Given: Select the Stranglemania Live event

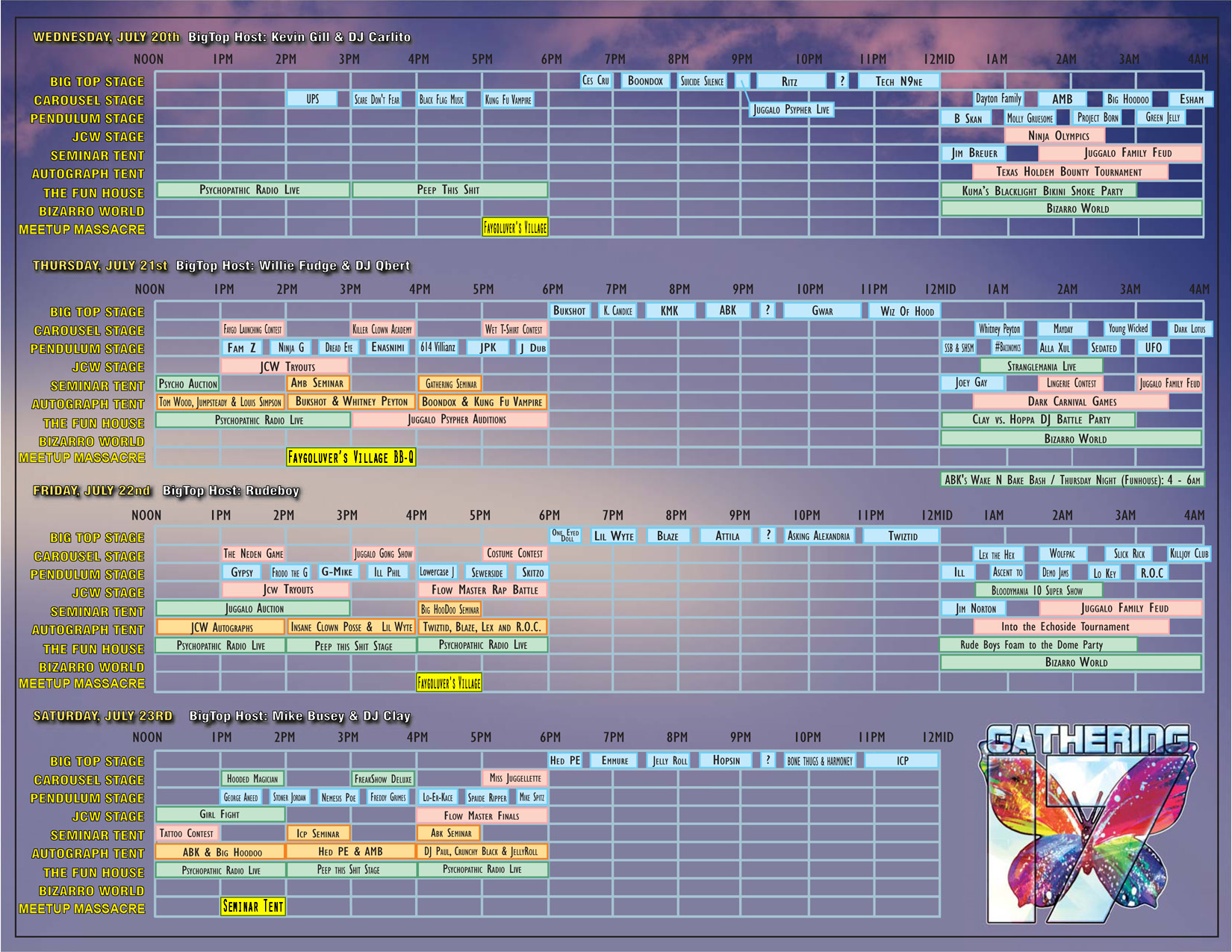Looking at the screenshot, I should click(x=1042, y=366).
